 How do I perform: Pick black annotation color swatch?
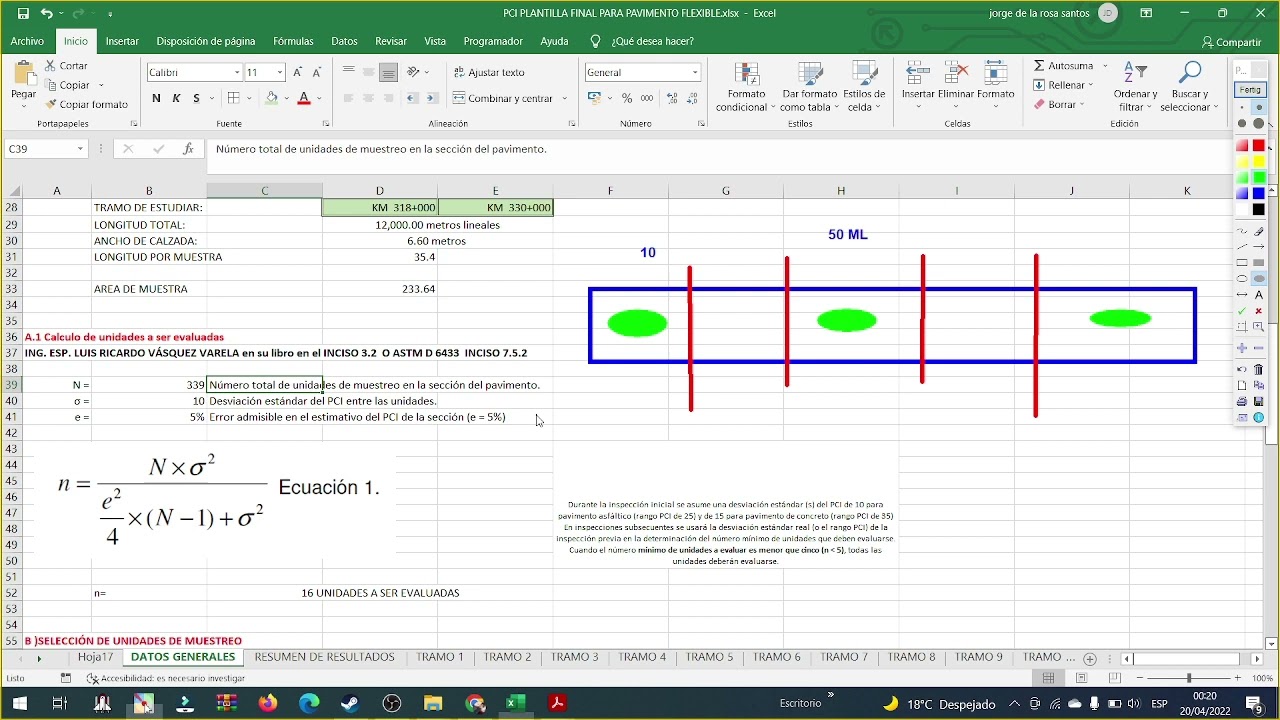[x=1258, y=210]
